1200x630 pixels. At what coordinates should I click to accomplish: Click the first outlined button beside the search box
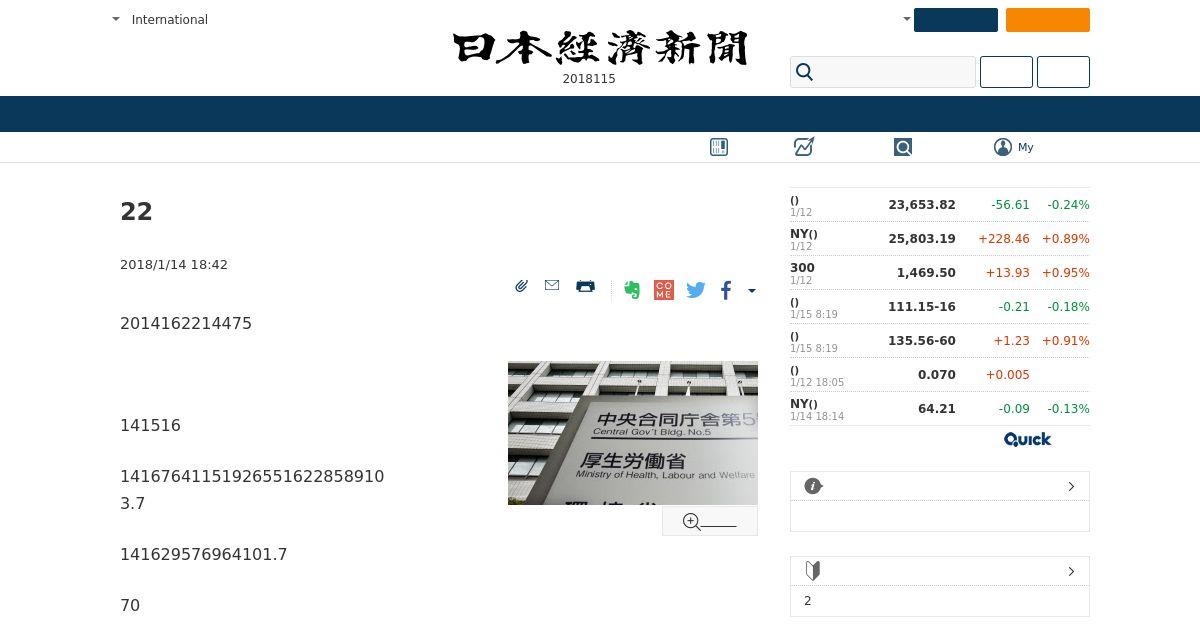[1006, 72]
